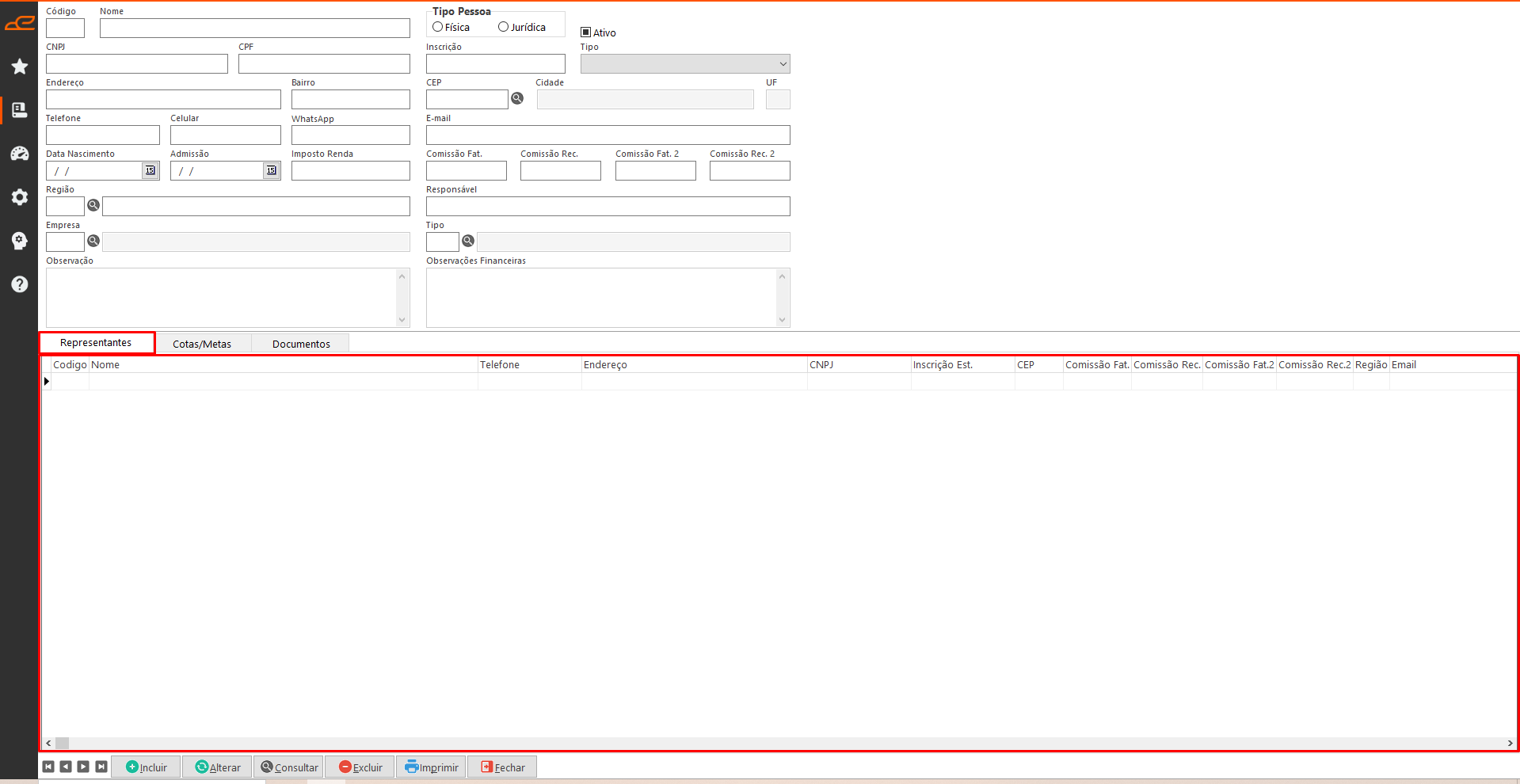Viewport: 1520px width, 784px height.
Task: Open settings gear icon in sidebar
Action: click(x=20, y=197)
